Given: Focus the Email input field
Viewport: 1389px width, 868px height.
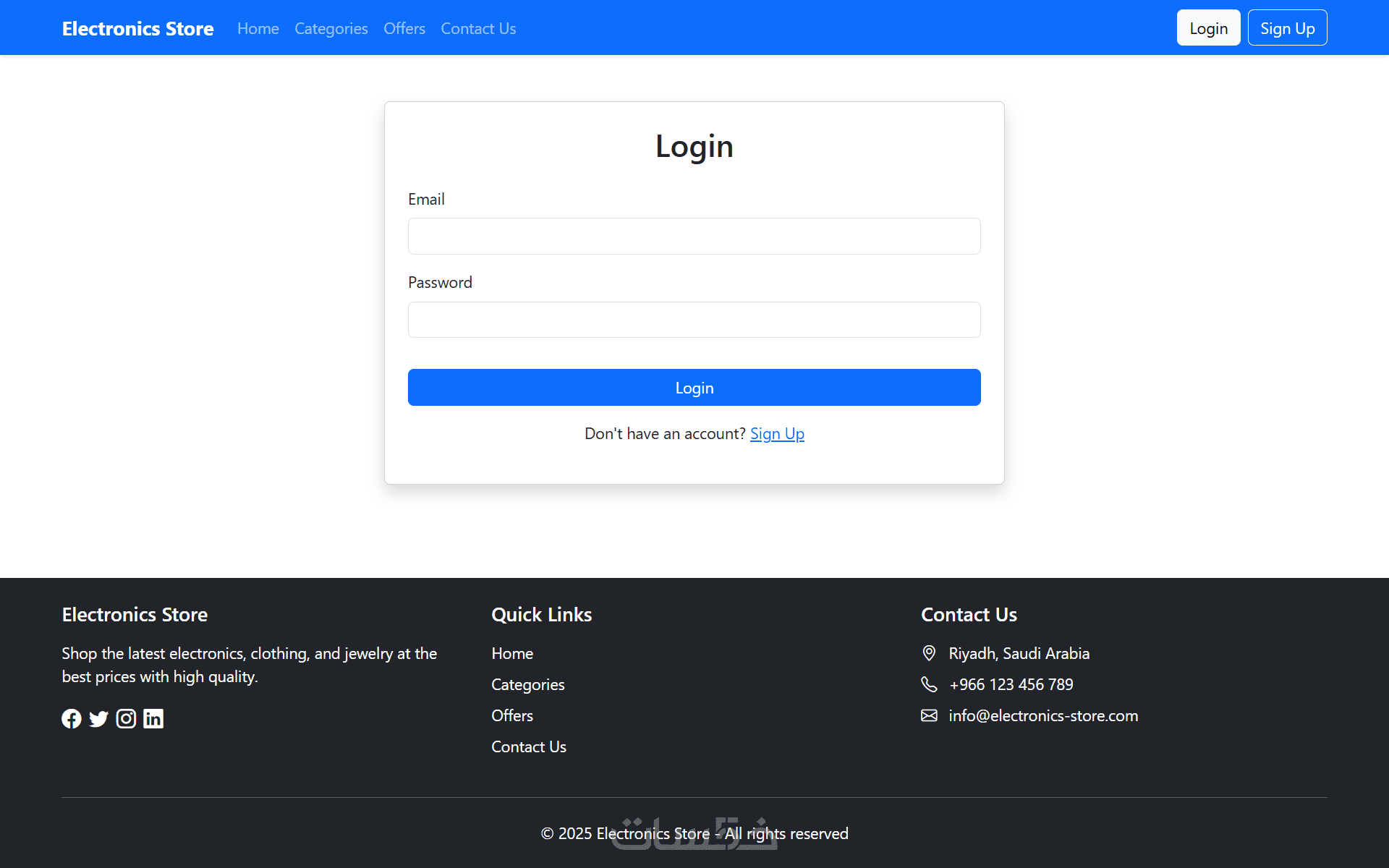Looking at the screenshot, I should tap(694, 236).
